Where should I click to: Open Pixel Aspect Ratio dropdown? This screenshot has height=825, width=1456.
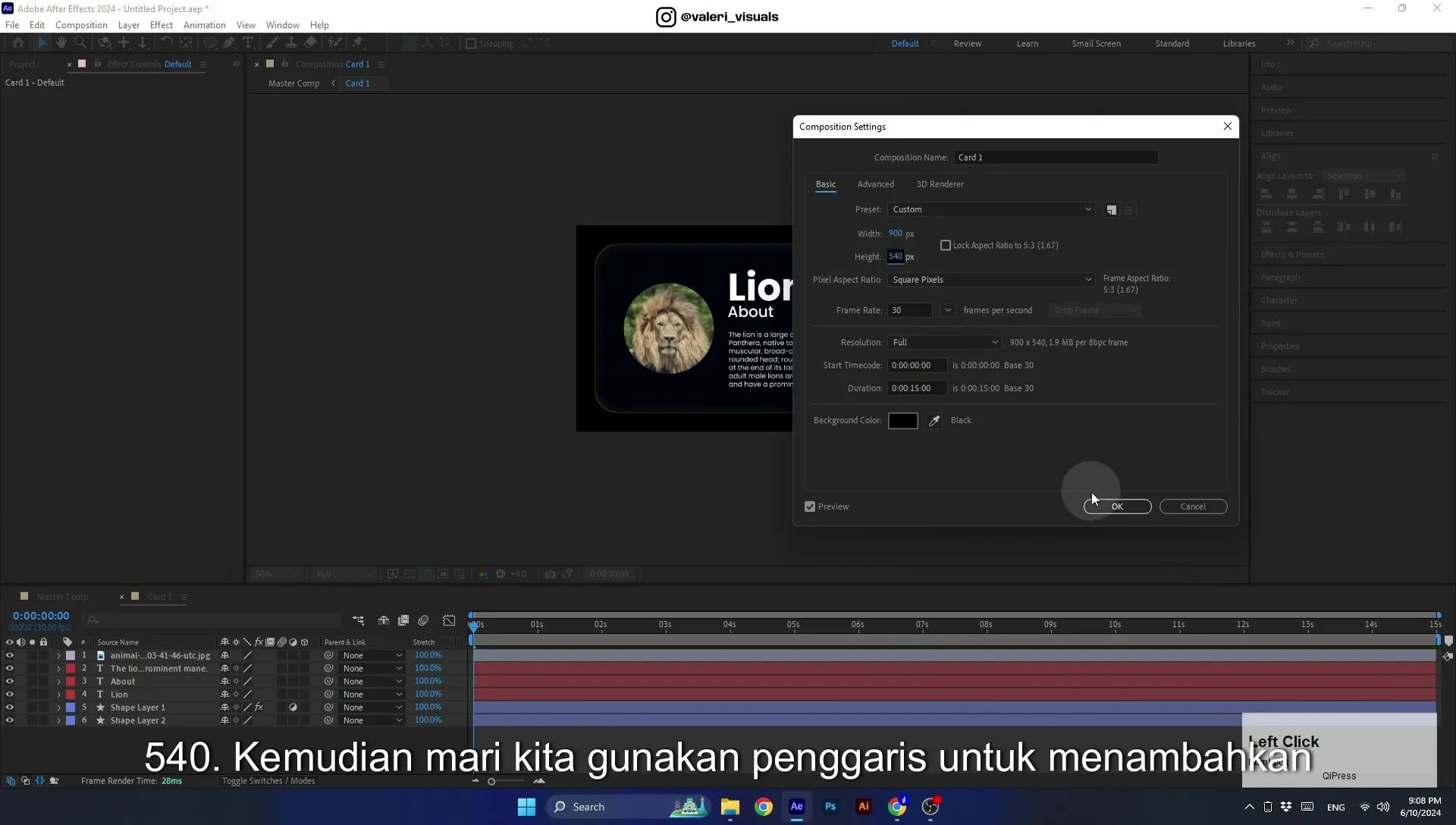(991, 280)
